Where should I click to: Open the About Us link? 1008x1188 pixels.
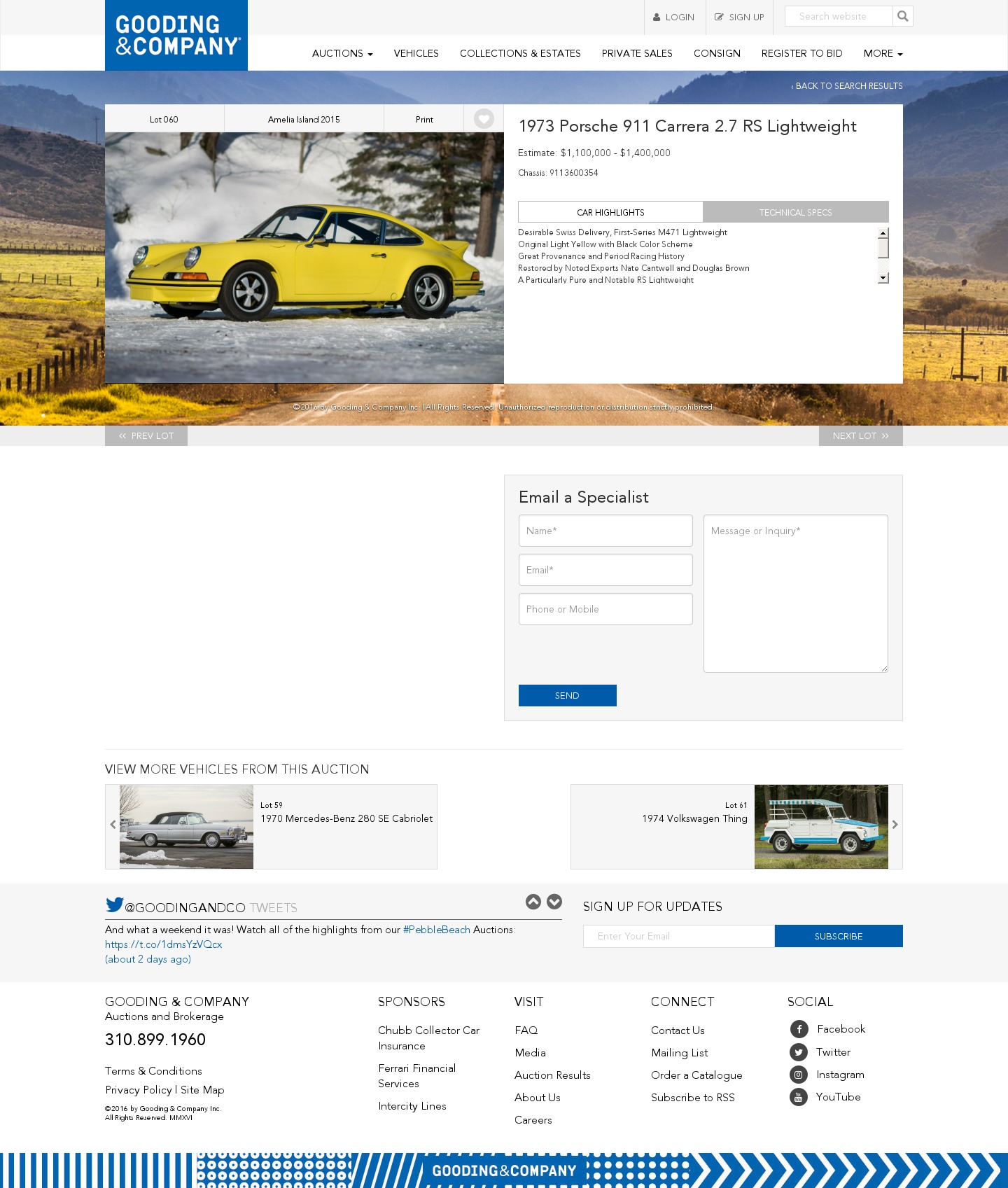point(537,1098)
